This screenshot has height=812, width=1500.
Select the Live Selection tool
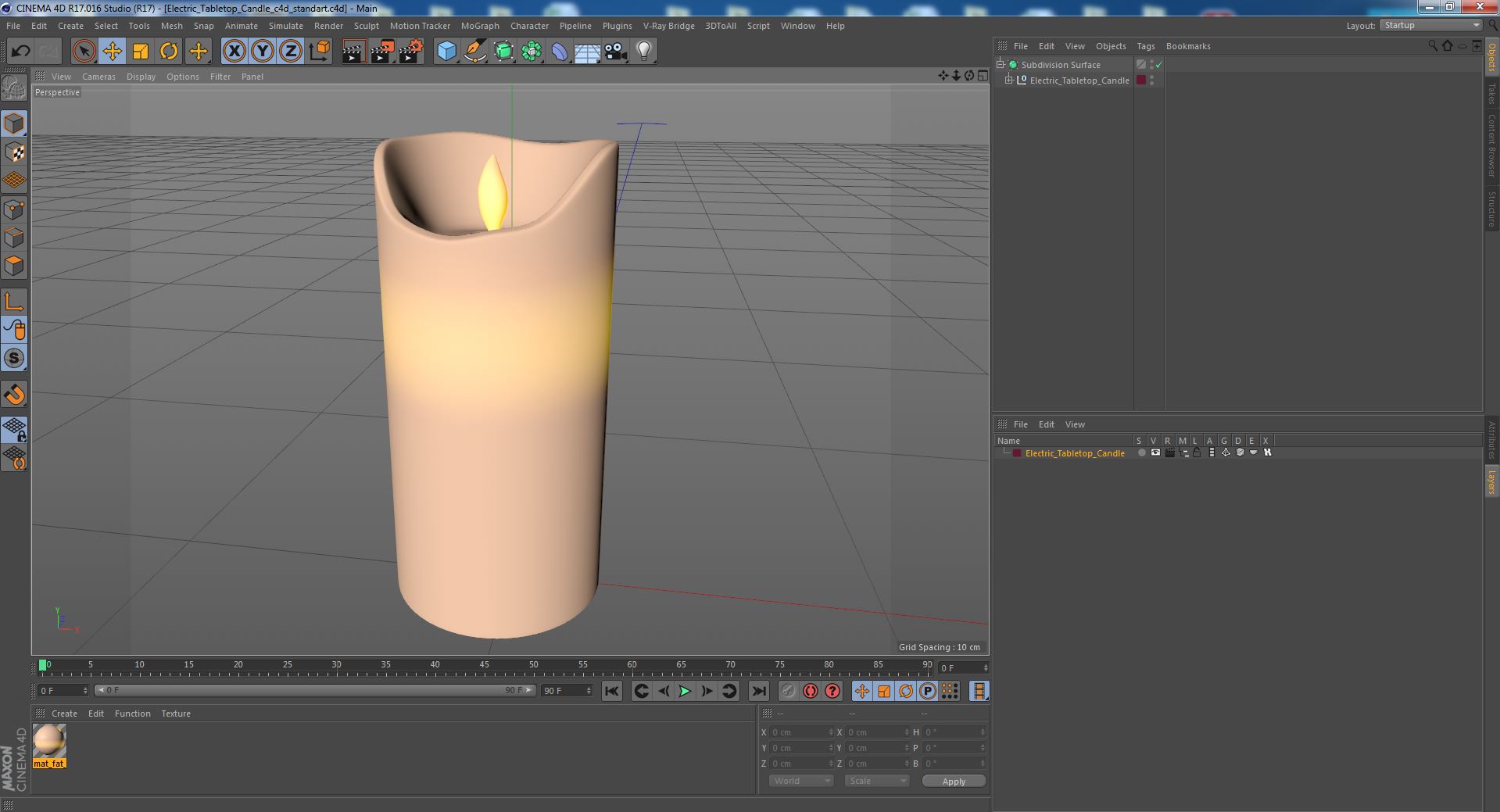84,52
